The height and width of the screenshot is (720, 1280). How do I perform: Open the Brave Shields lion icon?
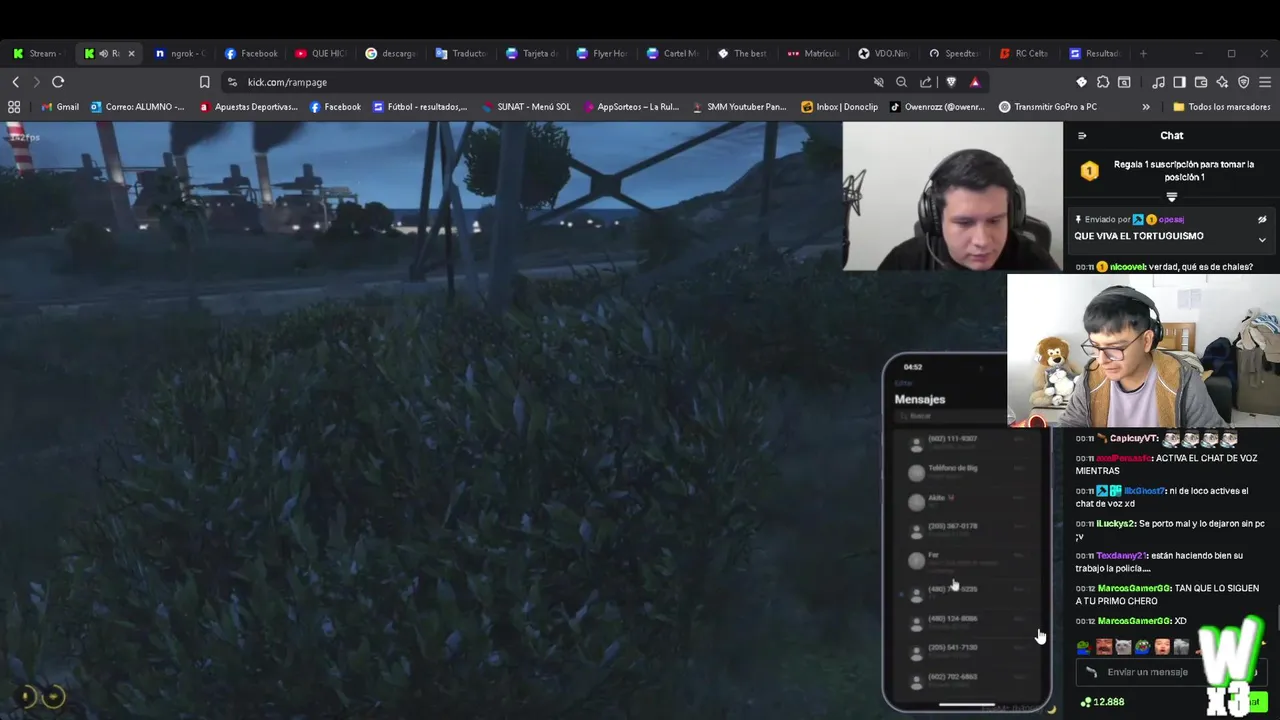[x=951, y=82]
